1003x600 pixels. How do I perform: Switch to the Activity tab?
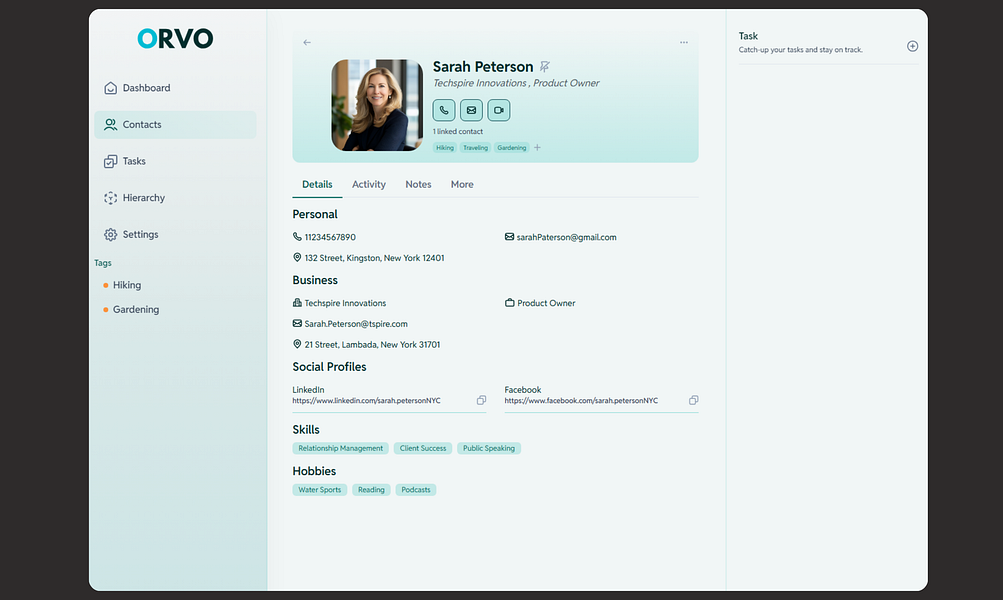(x=369, y=184)
